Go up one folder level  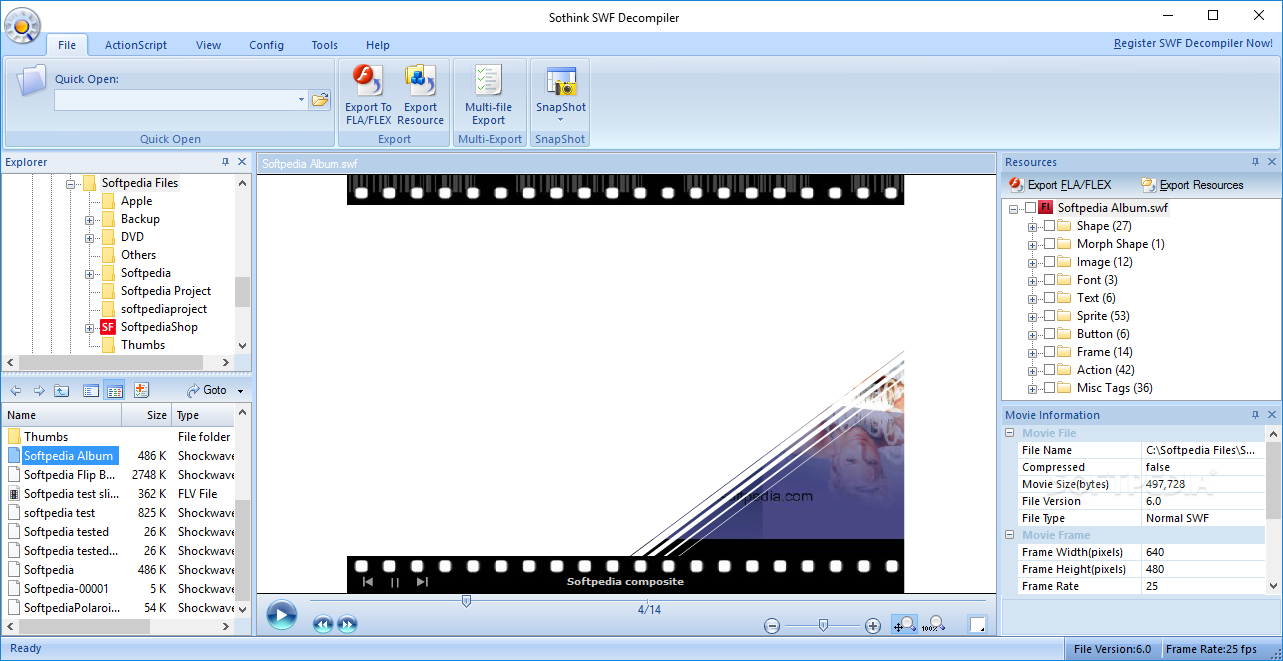[x=62, y=390]
